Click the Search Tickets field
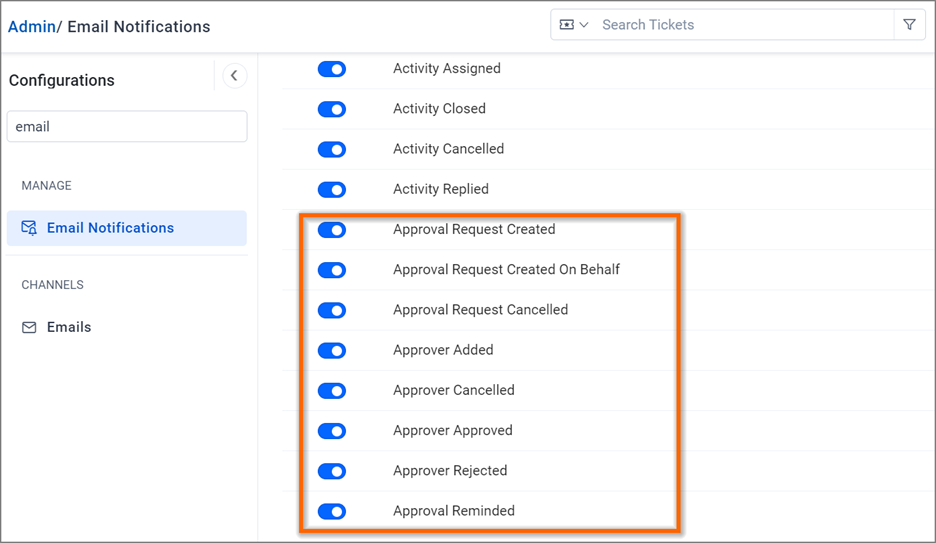This screenshot has width=936, height=543. click(746, 25)
